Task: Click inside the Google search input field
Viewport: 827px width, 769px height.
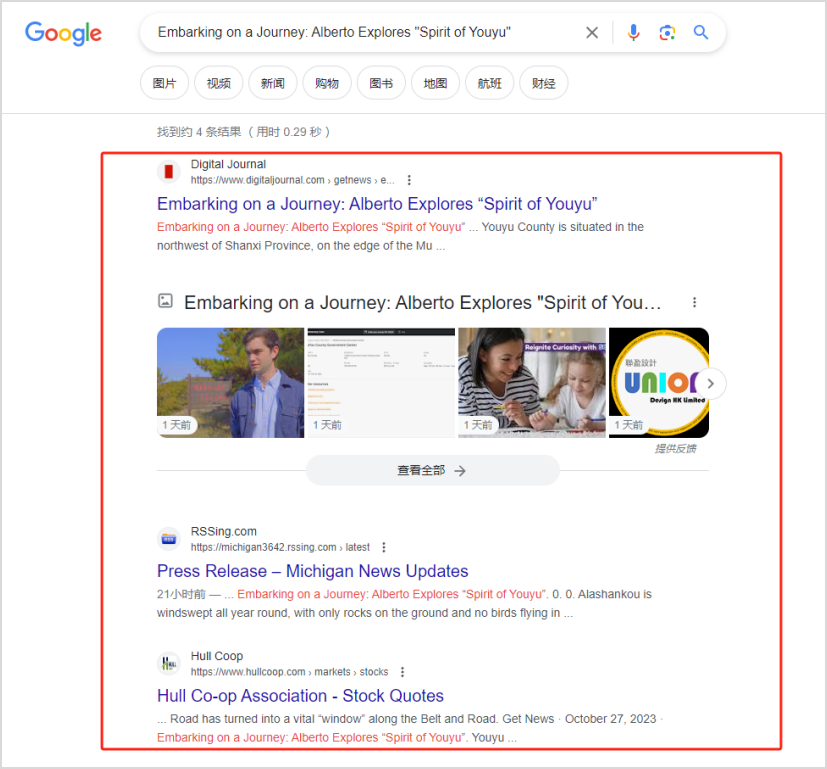Action: coord(360,33)
